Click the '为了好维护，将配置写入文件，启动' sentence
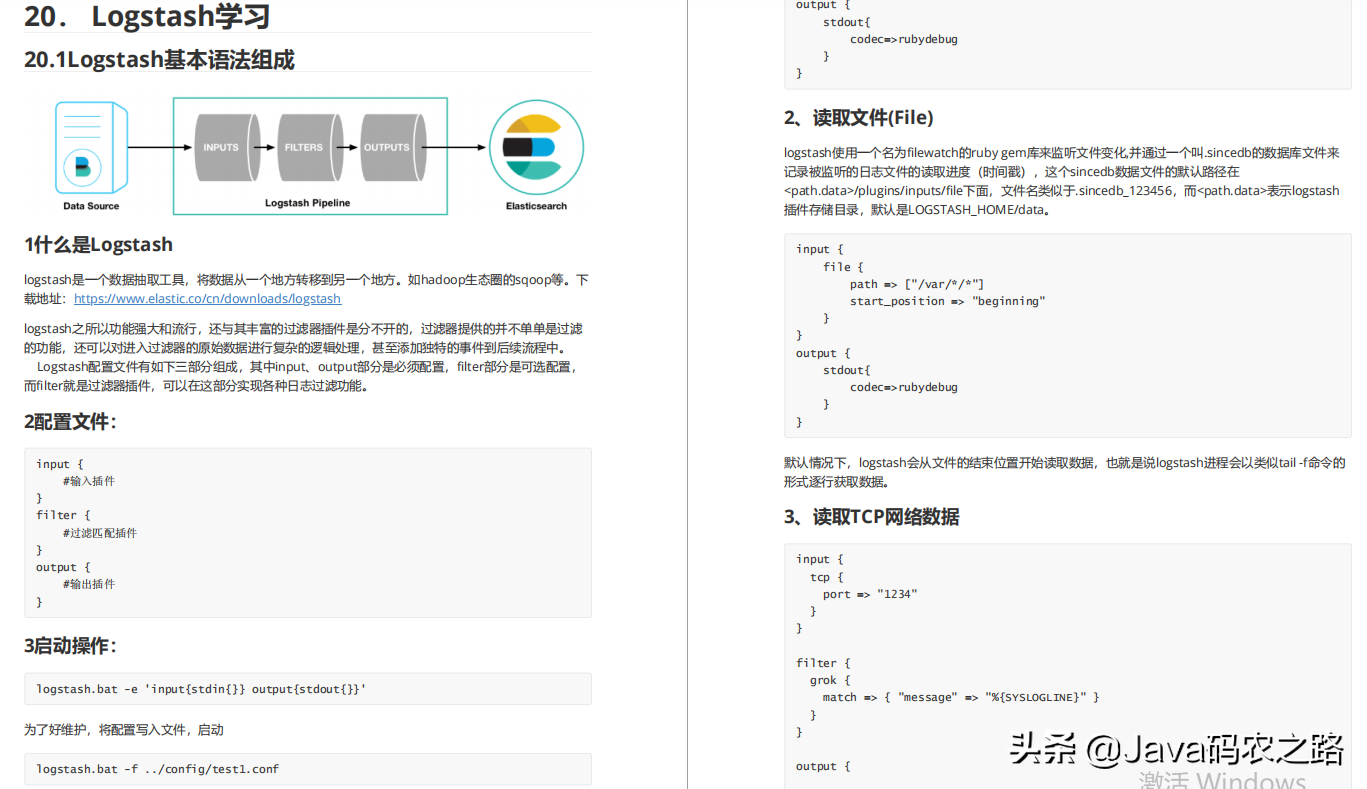This screenshot has width=1367, height=789. (x=124, y=730)
